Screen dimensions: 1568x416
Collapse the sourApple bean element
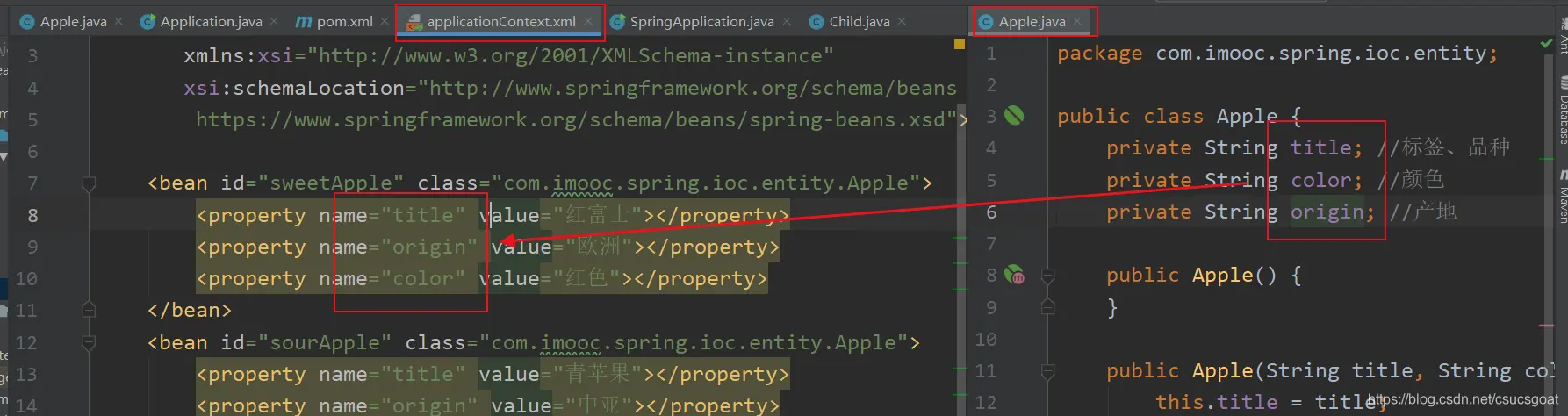[x=89, y=342]
